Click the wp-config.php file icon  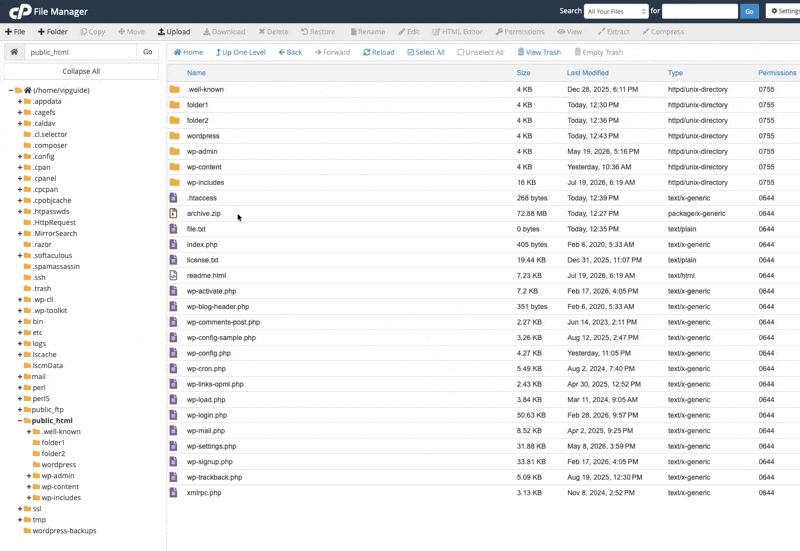[173, 353]
